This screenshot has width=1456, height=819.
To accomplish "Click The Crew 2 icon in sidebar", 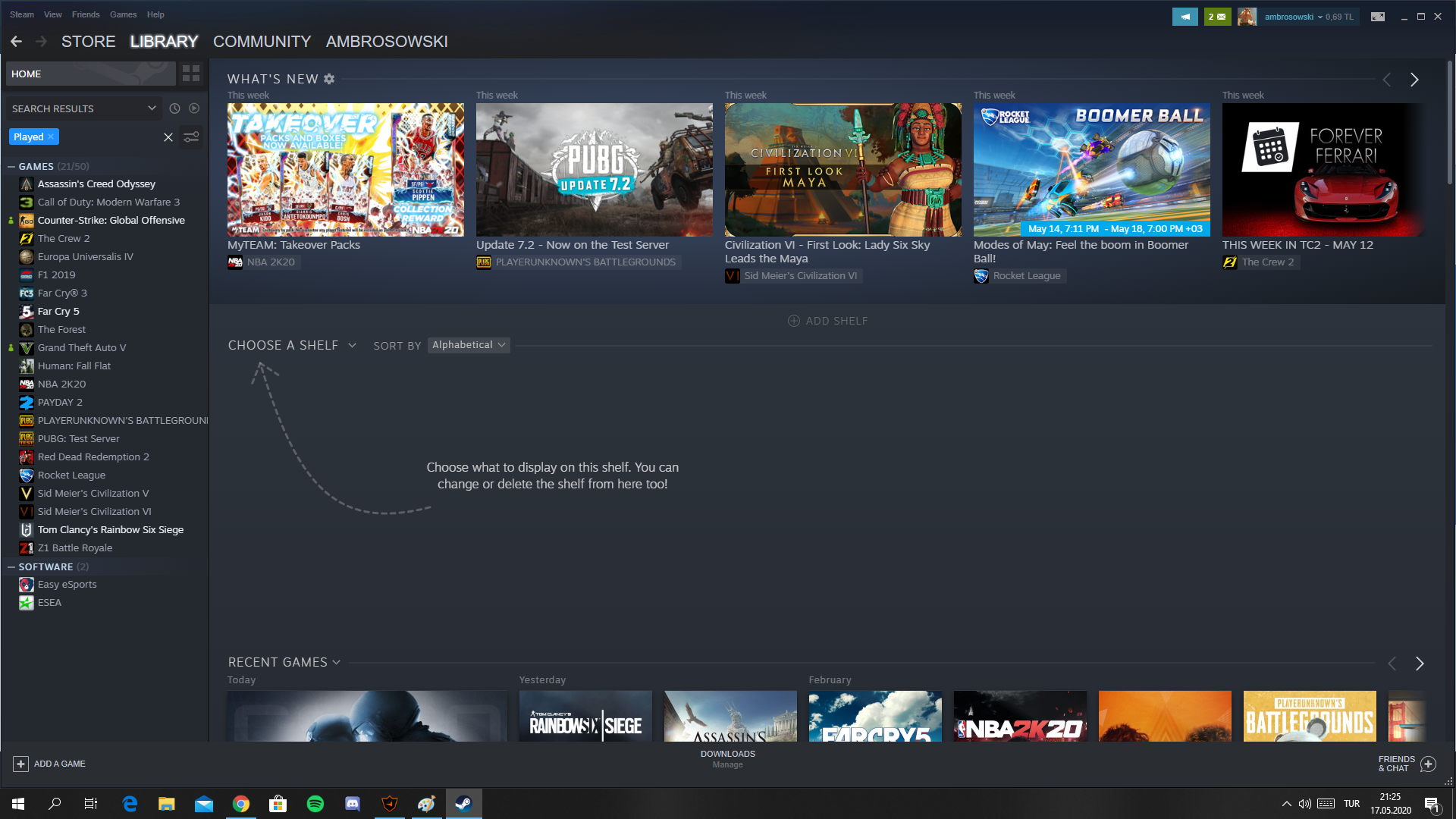I will point(27,239).
